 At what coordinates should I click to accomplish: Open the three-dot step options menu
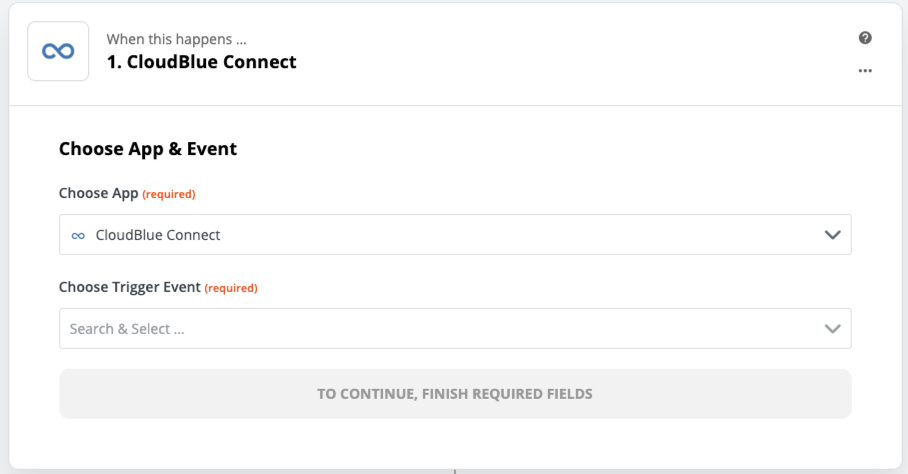coord(865,71)
